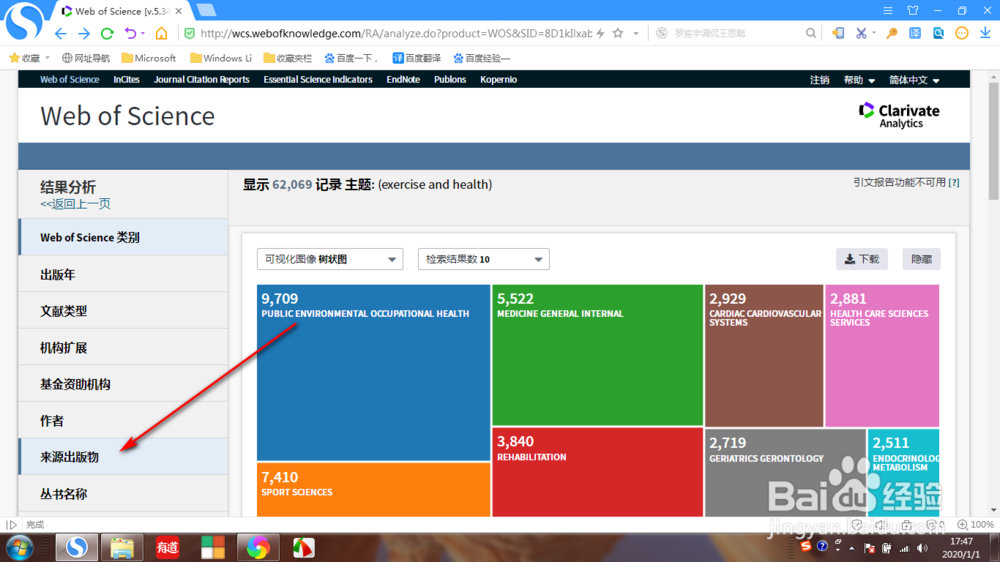Click the Sogou input method tray icon

[805, 546]
